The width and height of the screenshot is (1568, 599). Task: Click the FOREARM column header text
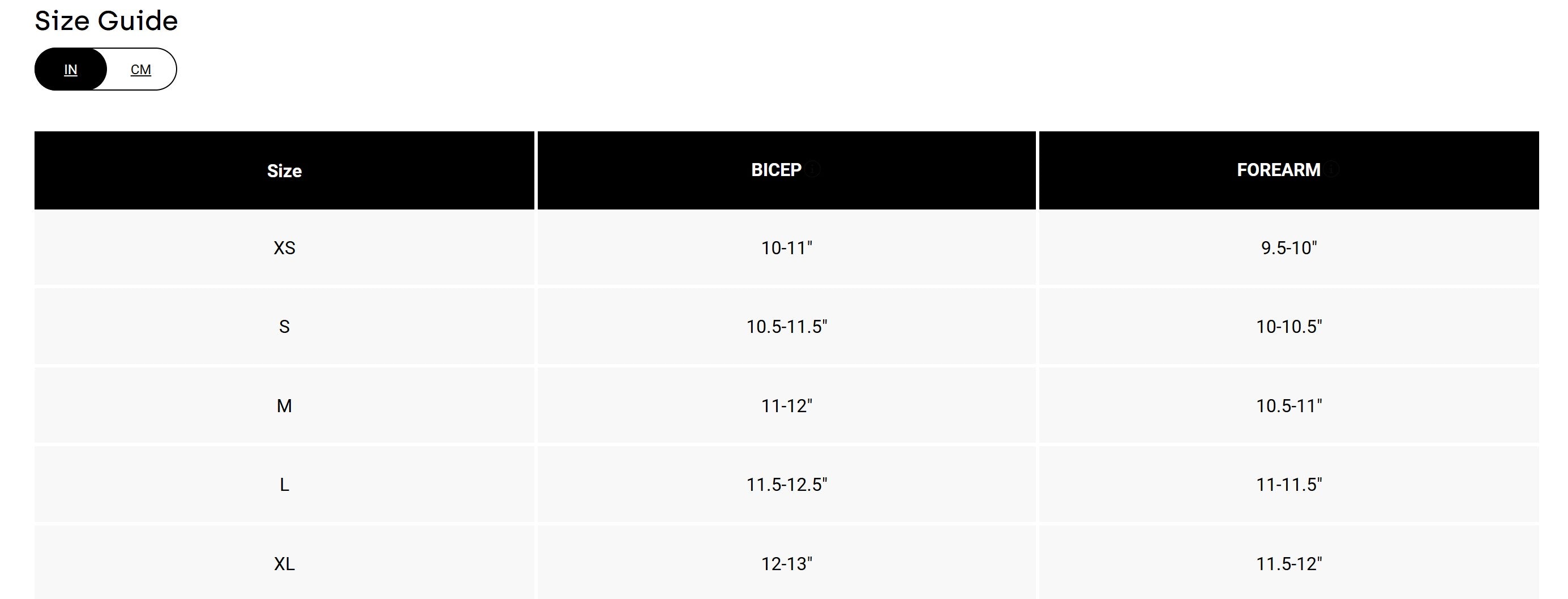[1278, 170]
